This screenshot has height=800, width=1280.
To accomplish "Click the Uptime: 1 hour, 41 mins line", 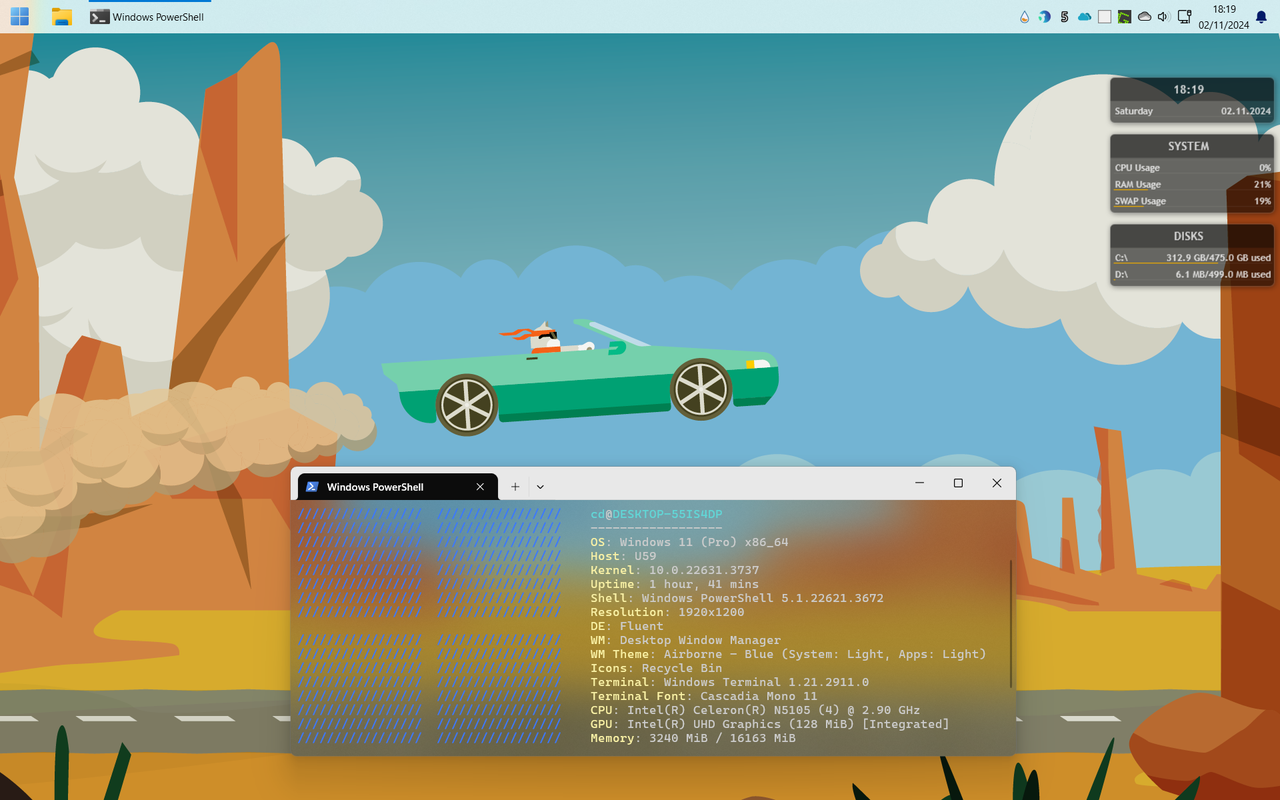I will pos(674,584).
